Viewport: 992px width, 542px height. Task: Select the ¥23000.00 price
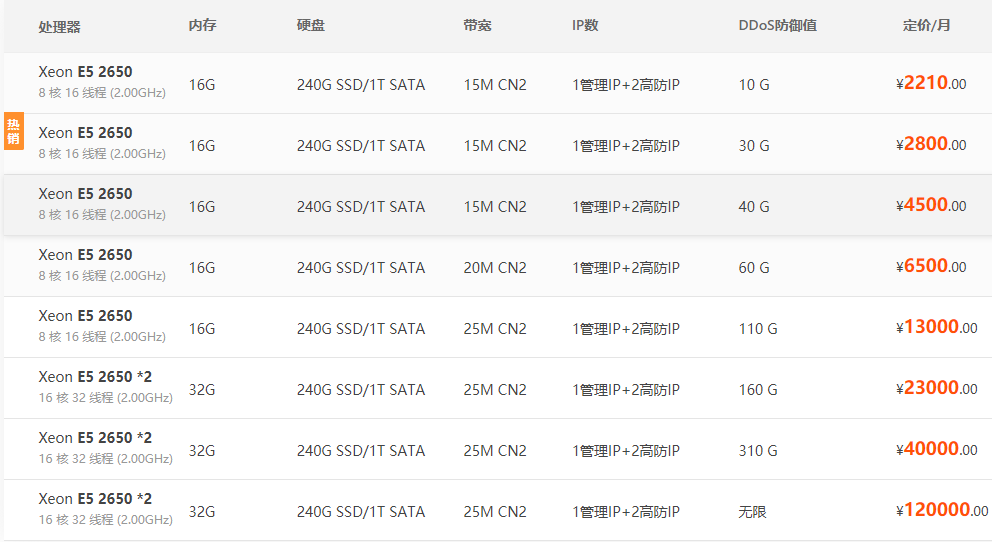pyautogui.click(x=937, y=388)
